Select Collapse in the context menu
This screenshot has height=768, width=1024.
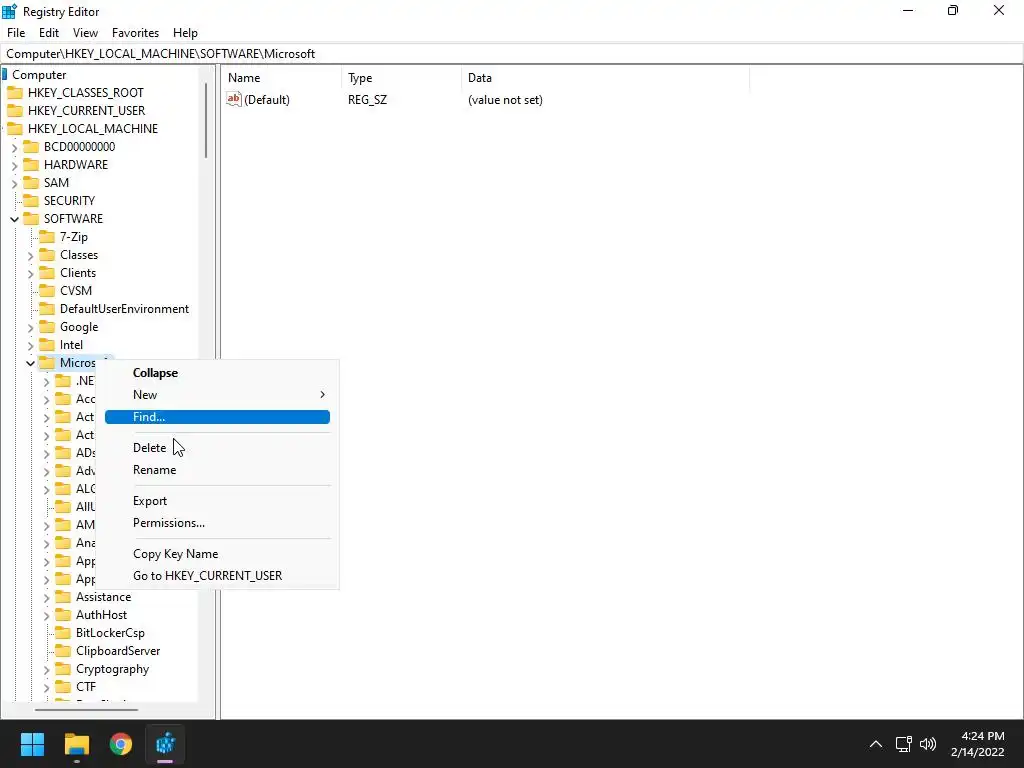tap(217, 373)
